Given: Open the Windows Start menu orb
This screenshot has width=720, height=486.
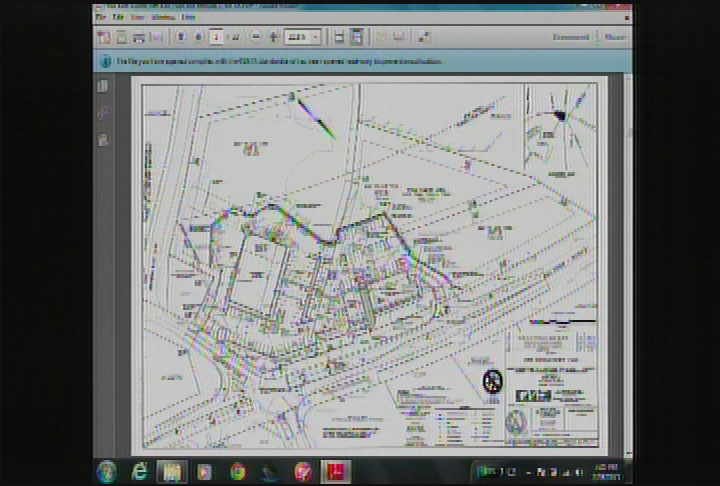Looking at the screenshot, I should 107,472.
